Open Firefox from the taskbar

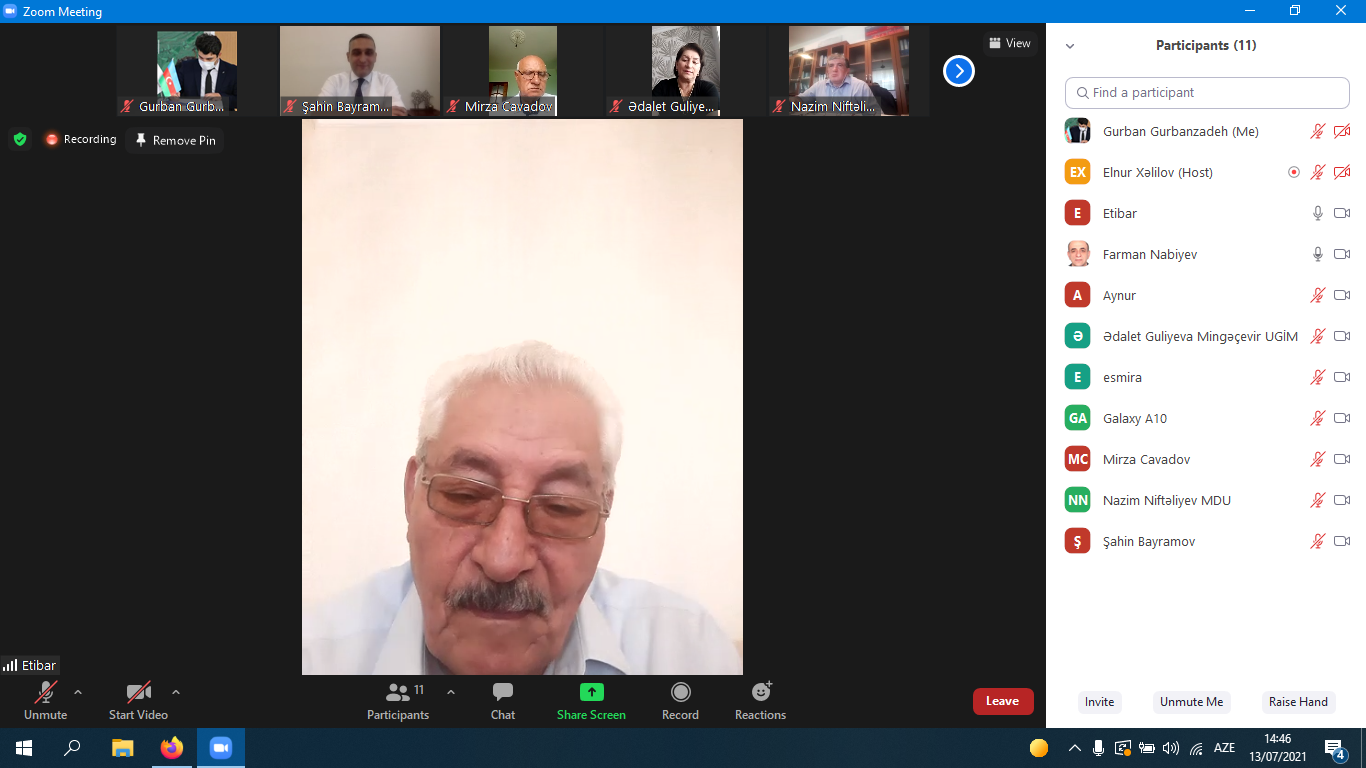click(x=172, y=748)
